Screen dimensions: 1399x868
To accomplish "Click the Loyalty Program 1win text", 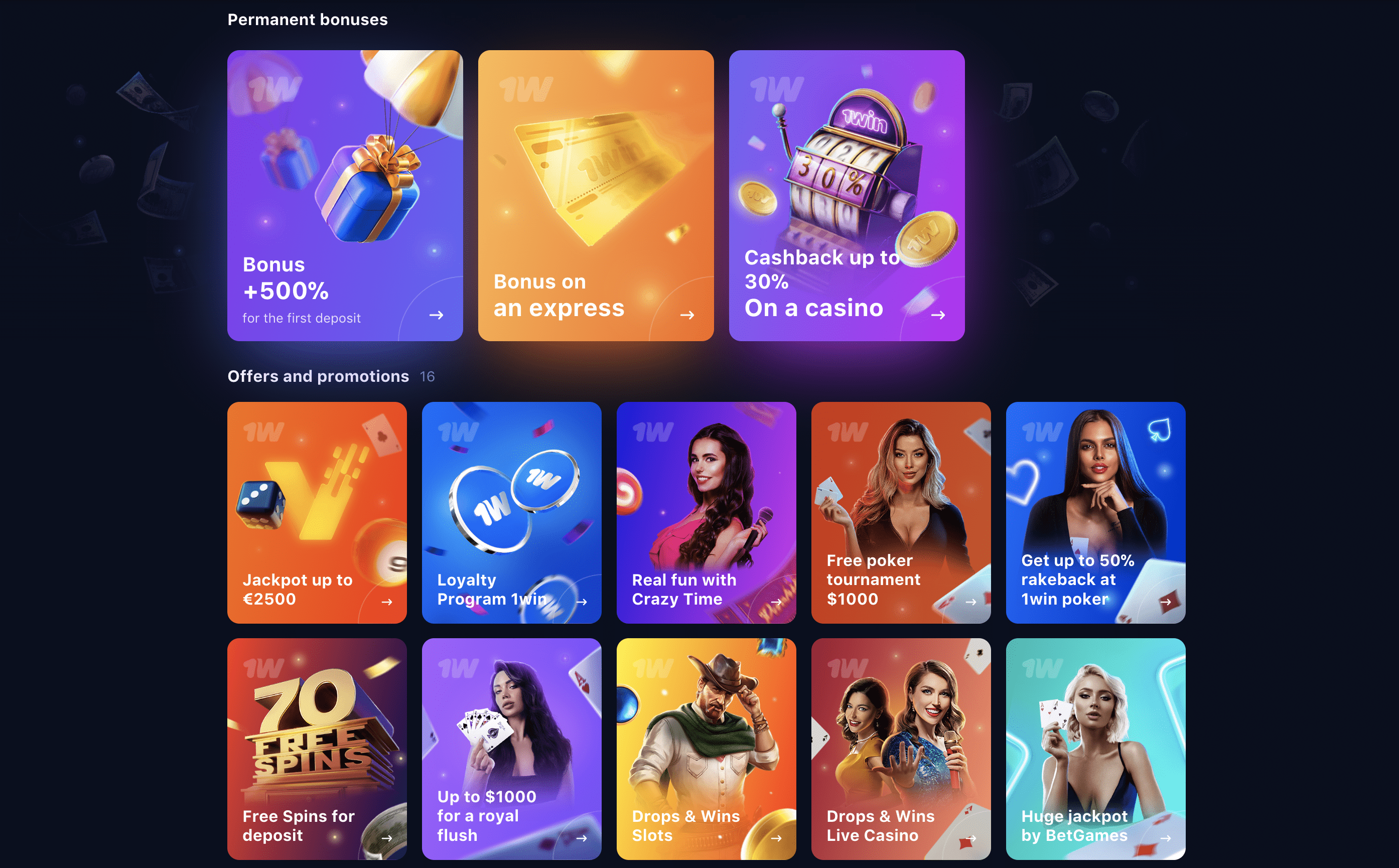I will point(492,590).
